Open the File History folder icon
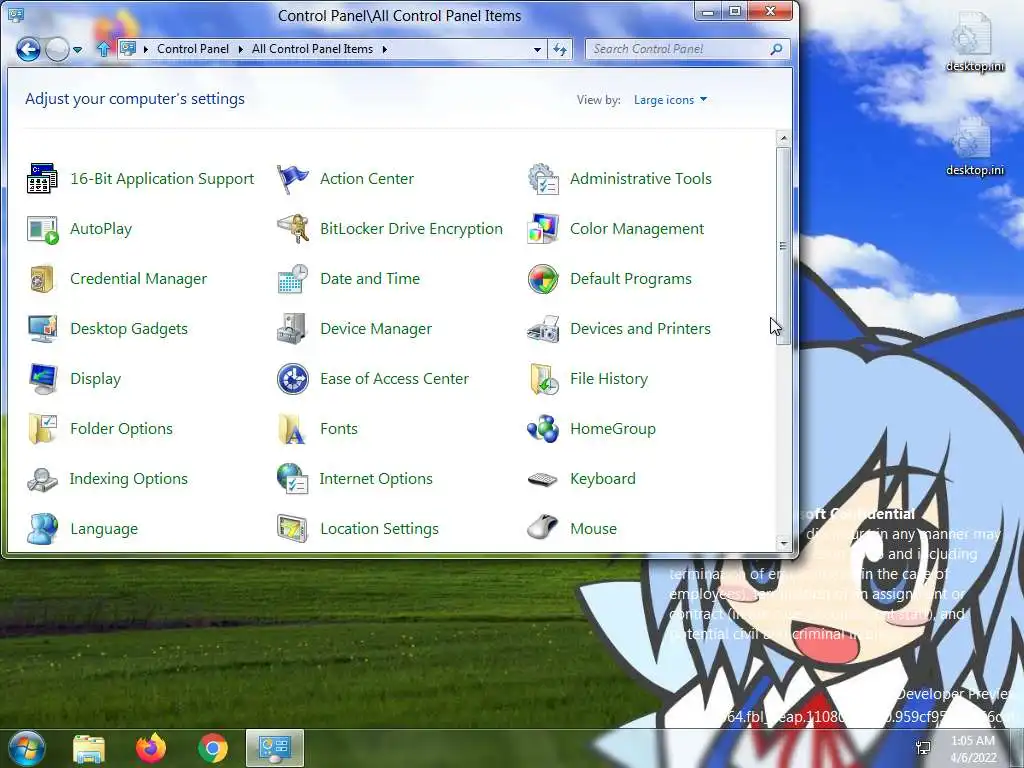The image size is (1024, 768). pyautogui.click(x=543, y=379)
